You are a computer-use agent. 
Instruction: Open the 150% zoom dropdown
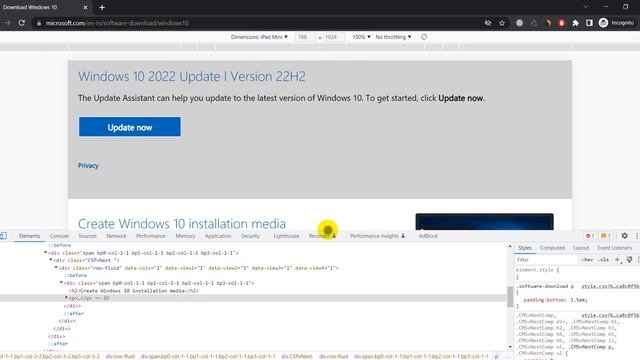pos(361,37)
